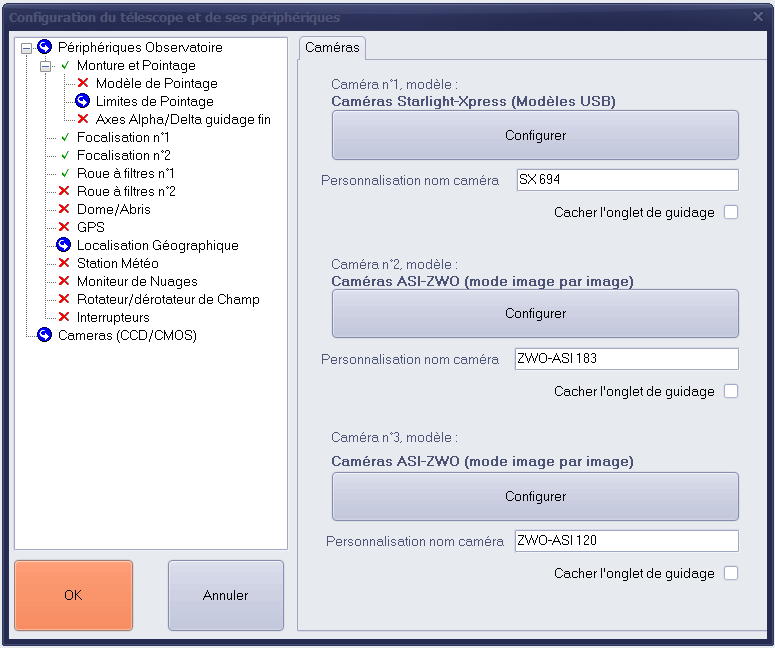The height and width of the screenshot is (648, 775).
Task: Click the red X icon beside Modèle de Pointage
Action: point(84,83)
